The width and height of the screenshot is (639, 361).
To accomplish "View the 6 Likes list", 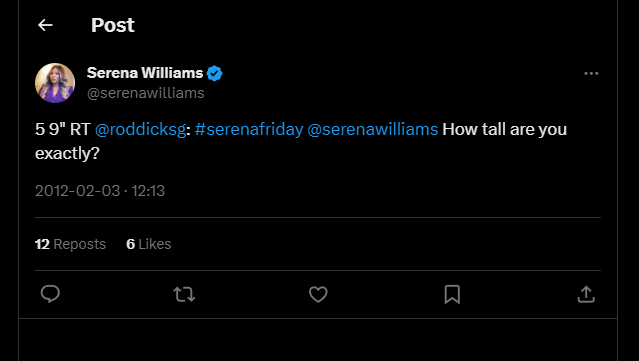I will click(x=149, y=244).
